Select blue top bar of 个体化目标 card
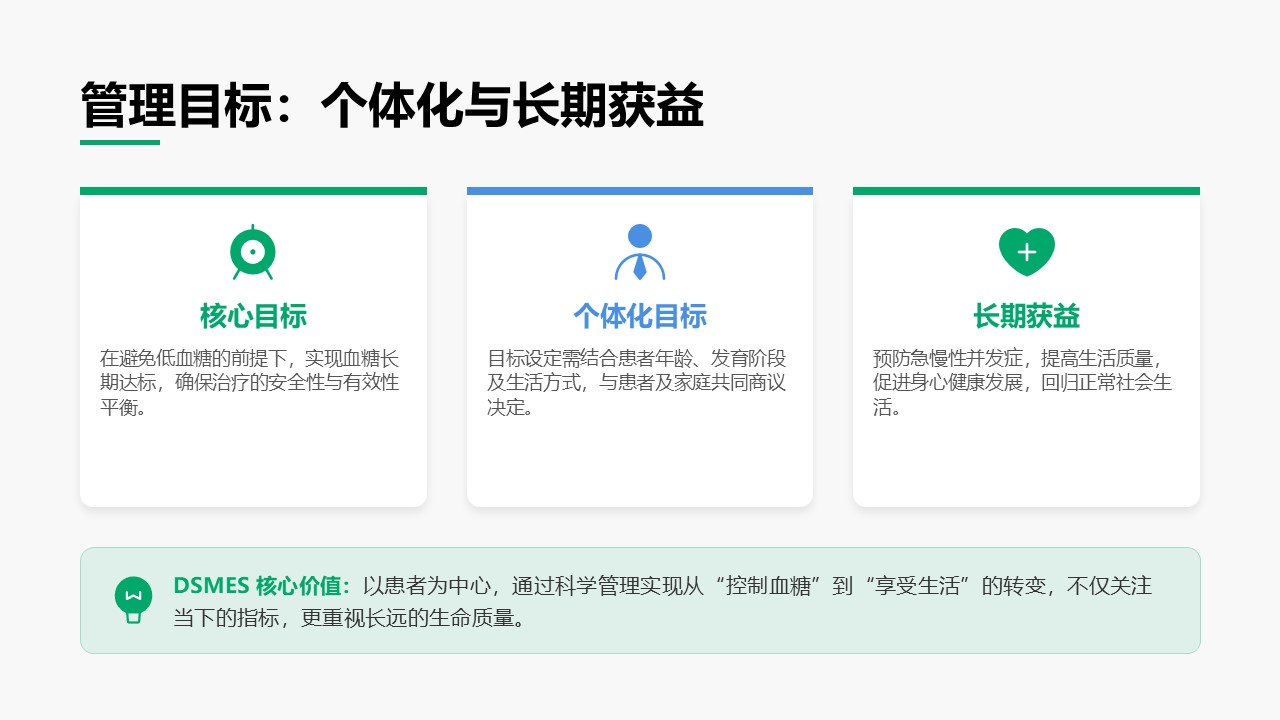Screen dimensions: 1280x720 tap(640, 191)
